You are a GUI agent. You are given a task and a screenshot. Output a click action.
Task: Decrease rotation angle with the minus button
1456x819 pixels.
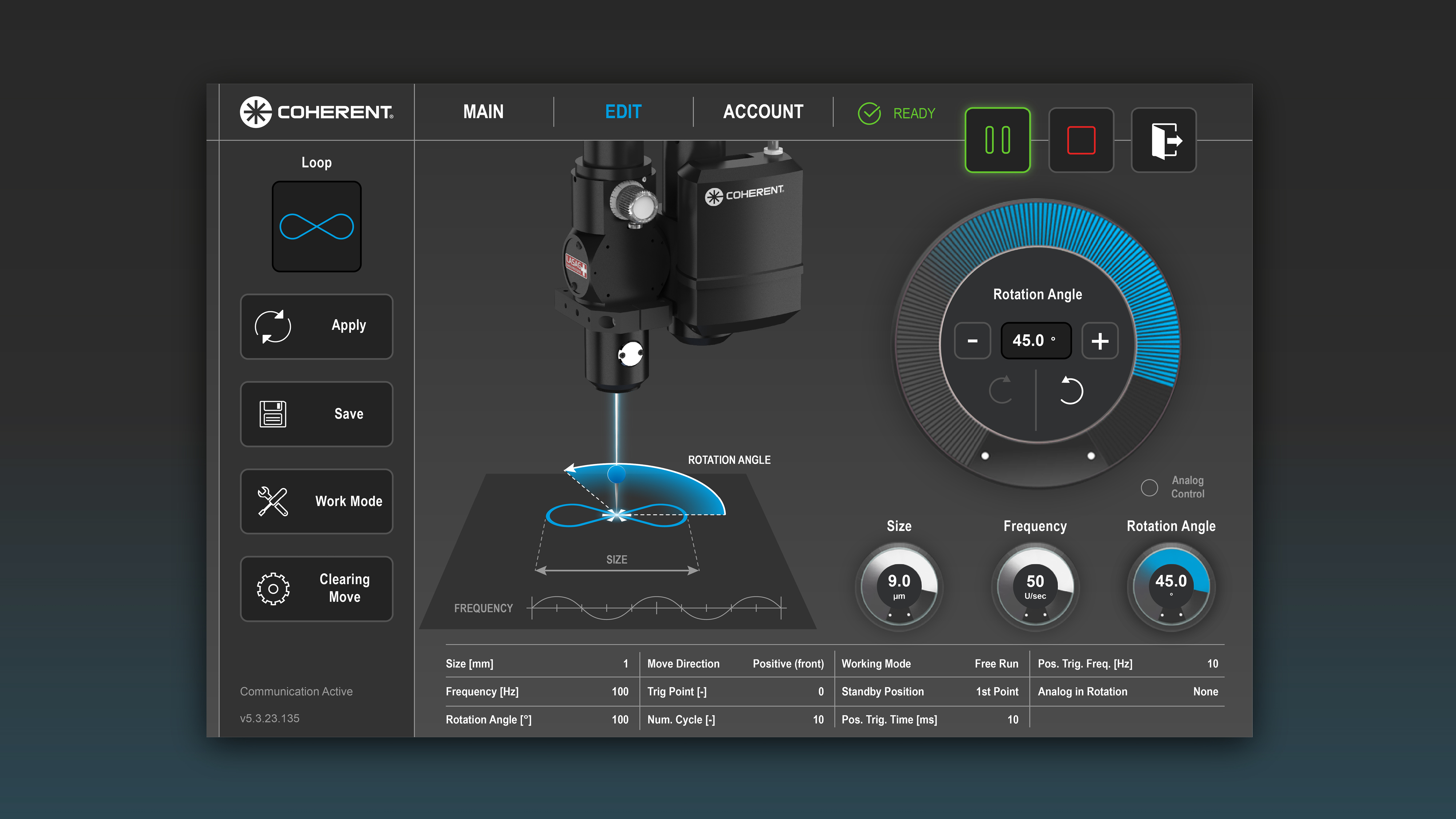[x=972, y=340]
